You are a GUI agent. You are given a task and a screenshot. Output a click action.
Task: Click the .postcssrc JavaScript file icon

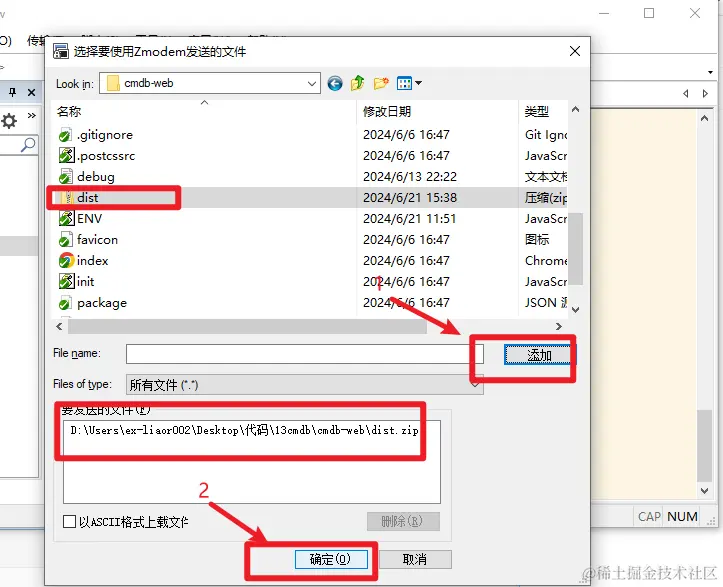coord(66,155)
